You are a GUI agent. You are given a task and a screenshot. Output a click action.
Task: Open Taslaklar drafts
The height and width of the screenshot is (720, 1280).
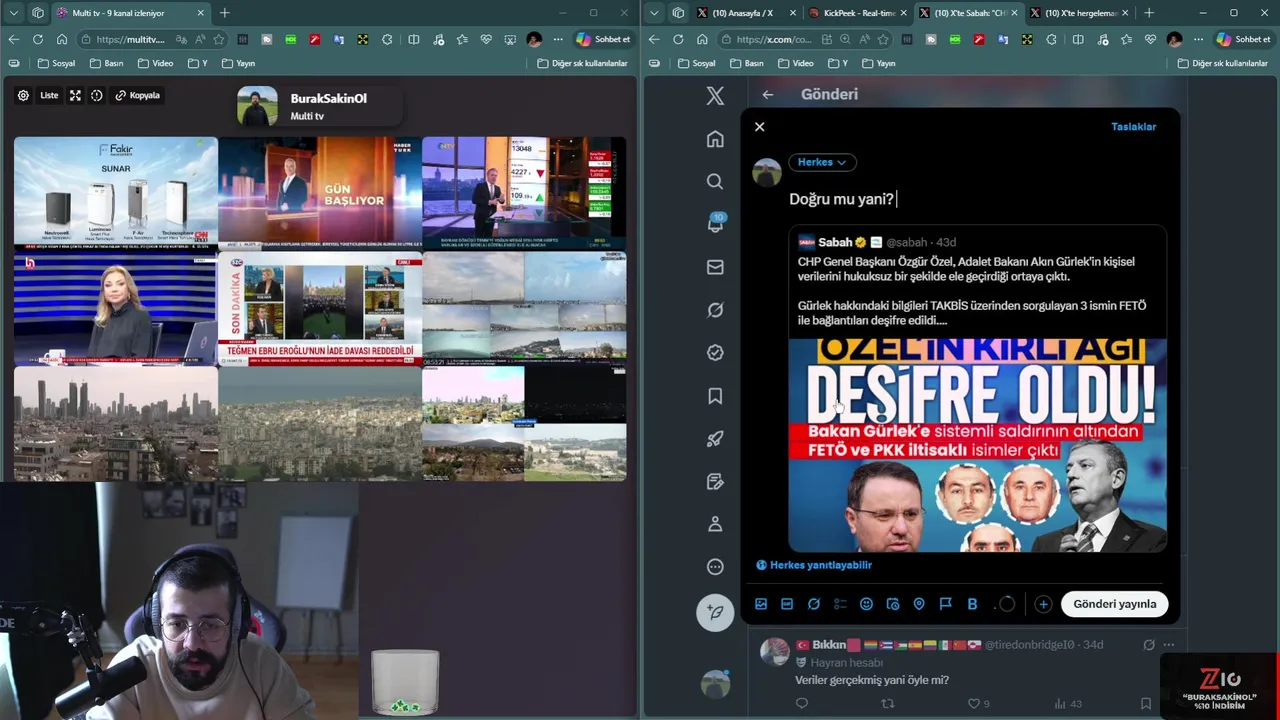1133,127
